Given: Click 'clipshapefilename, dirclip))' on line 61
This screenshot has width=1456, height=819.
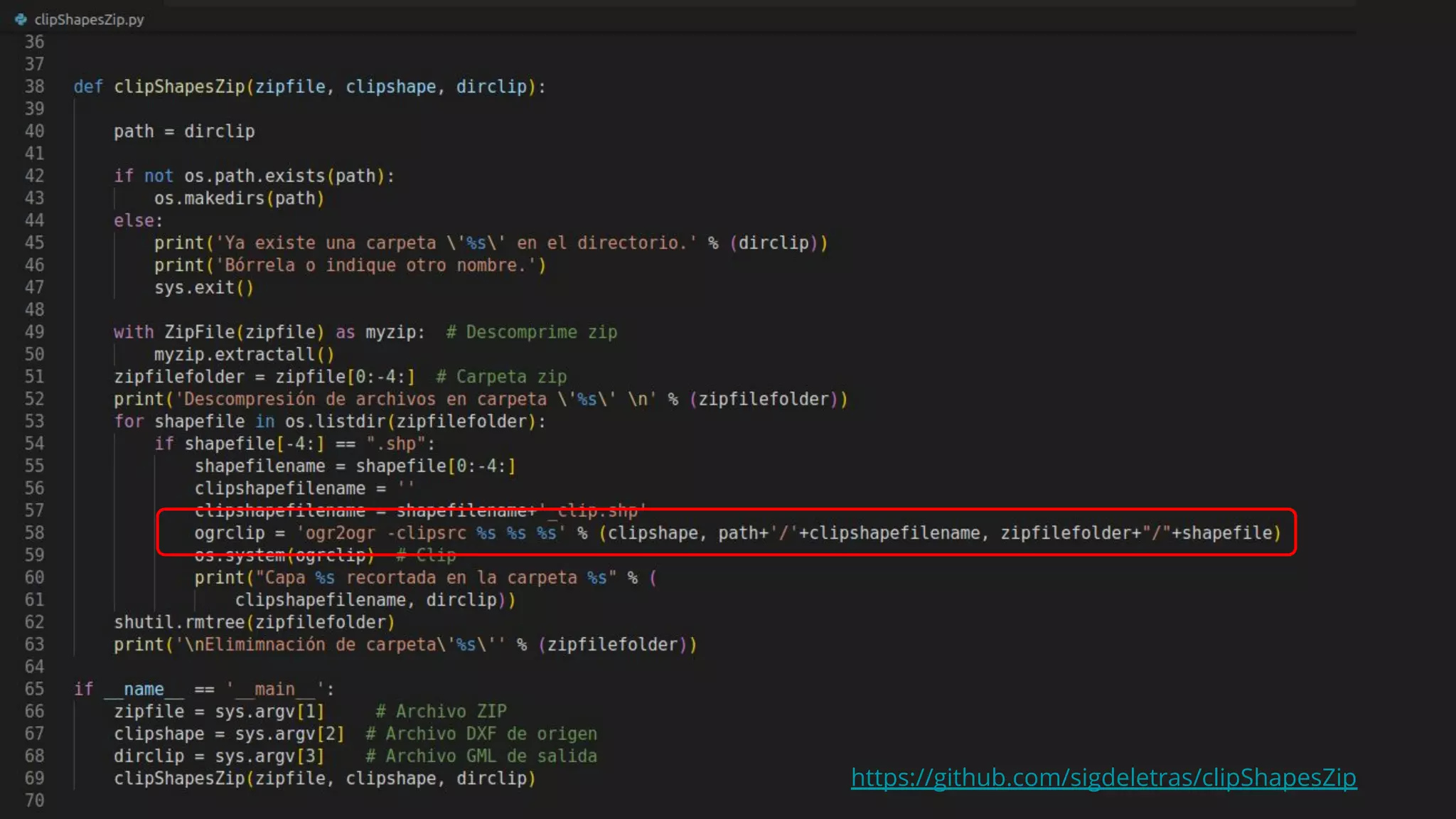Looking at the screenshot, I should (x=375, y=600).
